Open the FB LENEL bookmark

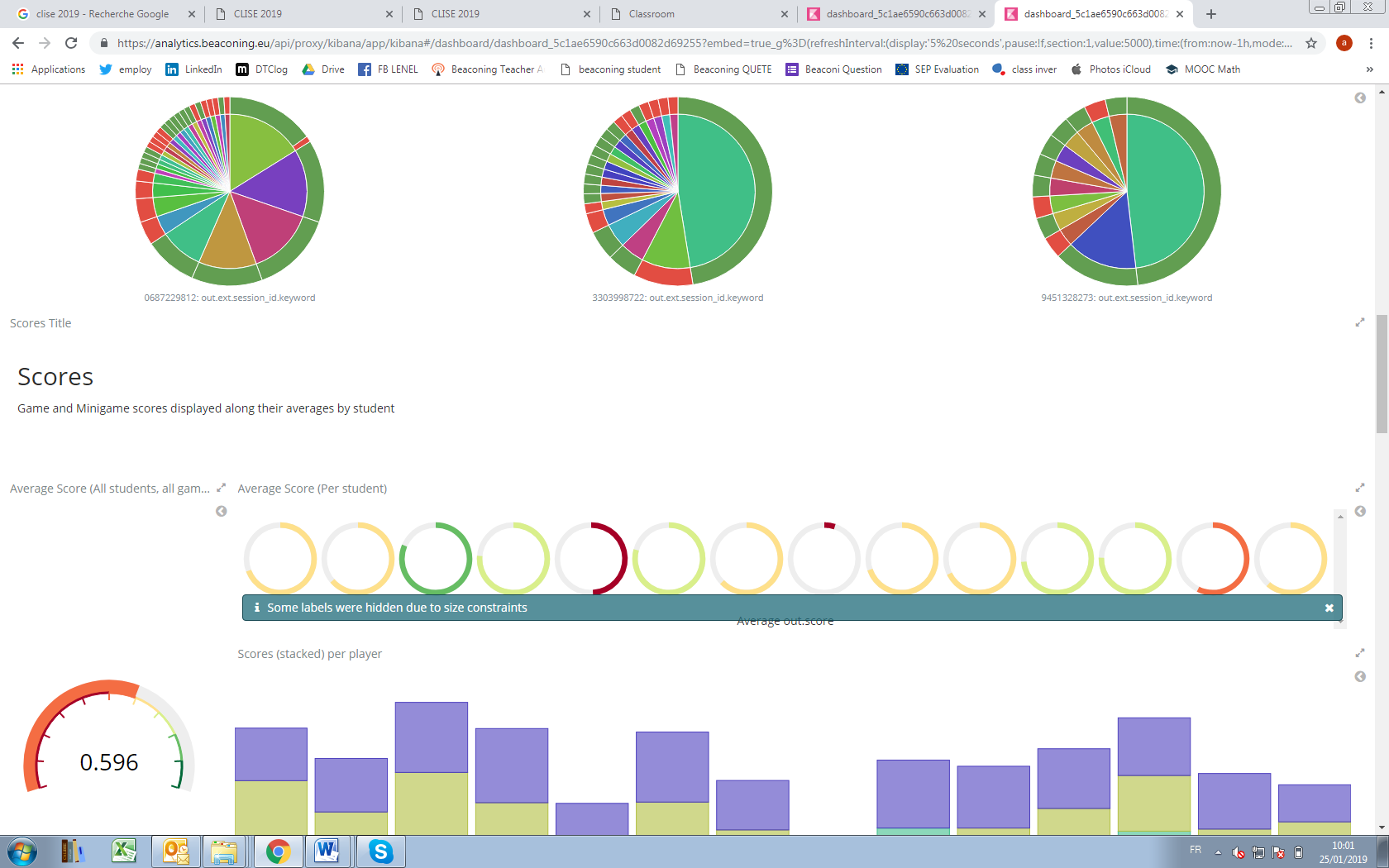[x=388, y=69]
